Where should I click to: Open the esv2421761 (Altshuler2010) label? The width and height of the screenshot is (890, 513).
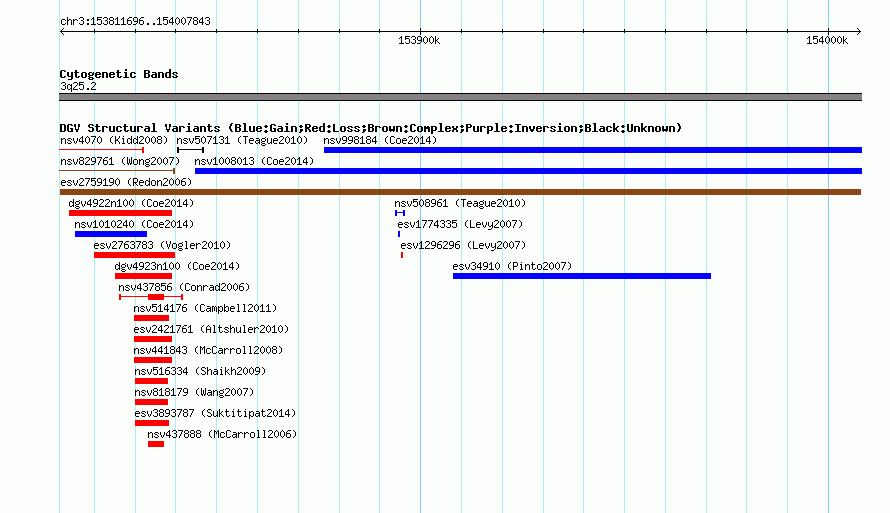point(211,329)
